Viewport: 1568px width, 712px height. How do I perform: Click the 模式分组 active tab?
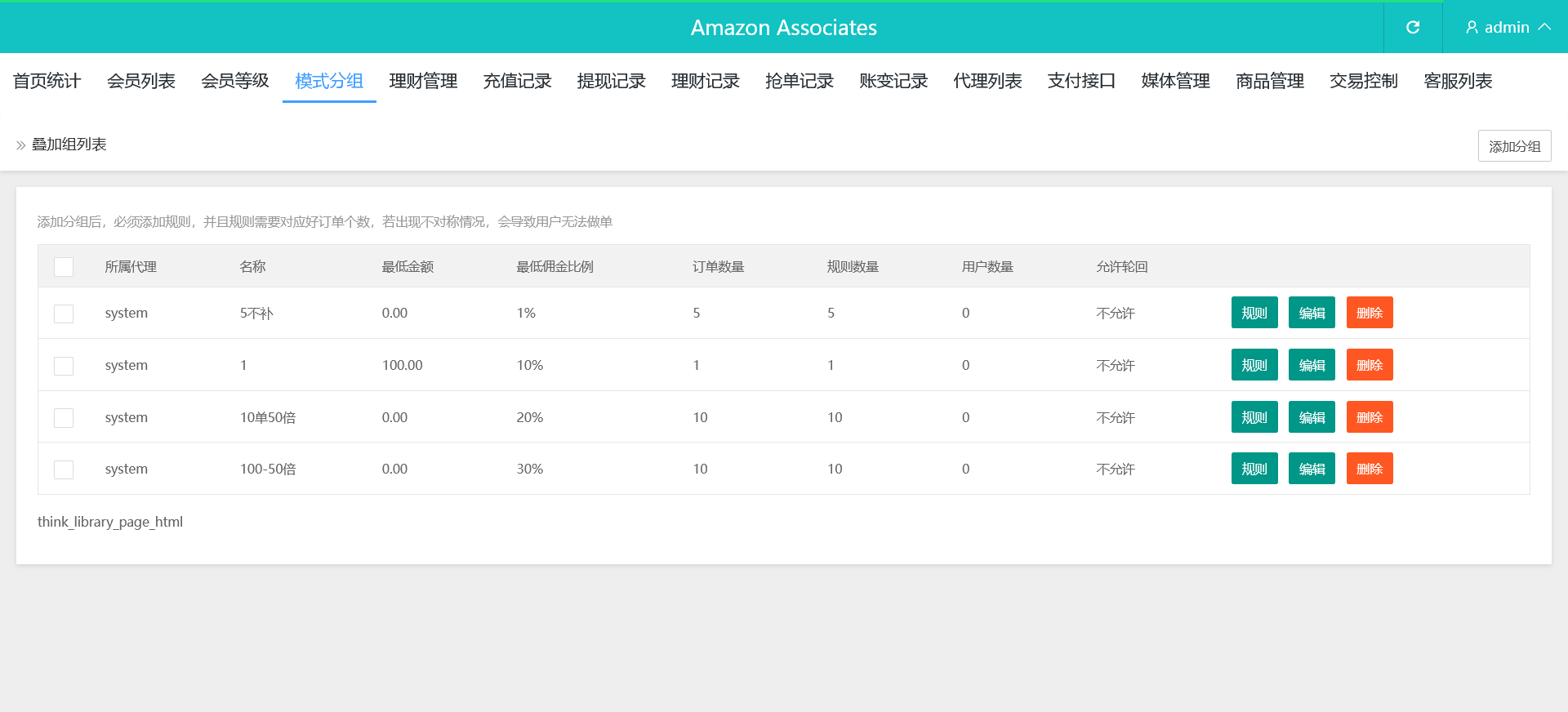click(x=329, y=81)
